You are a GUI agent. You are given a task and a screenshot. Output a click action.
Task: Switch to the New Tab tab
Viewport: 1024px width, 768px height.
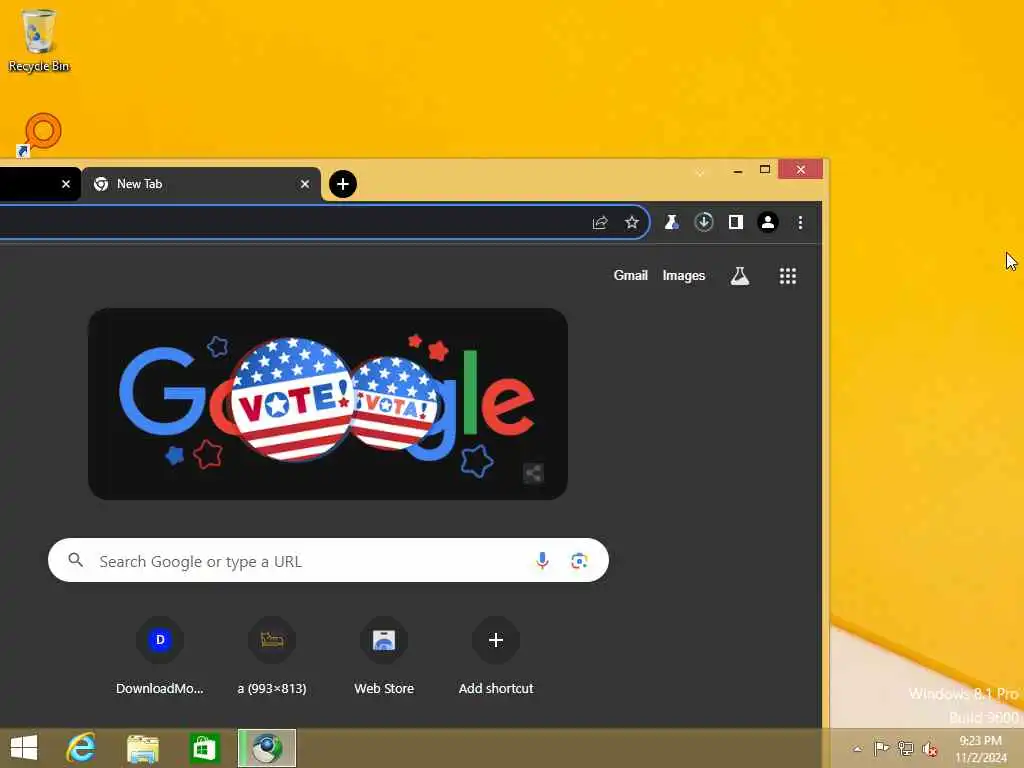click(201, 184)
